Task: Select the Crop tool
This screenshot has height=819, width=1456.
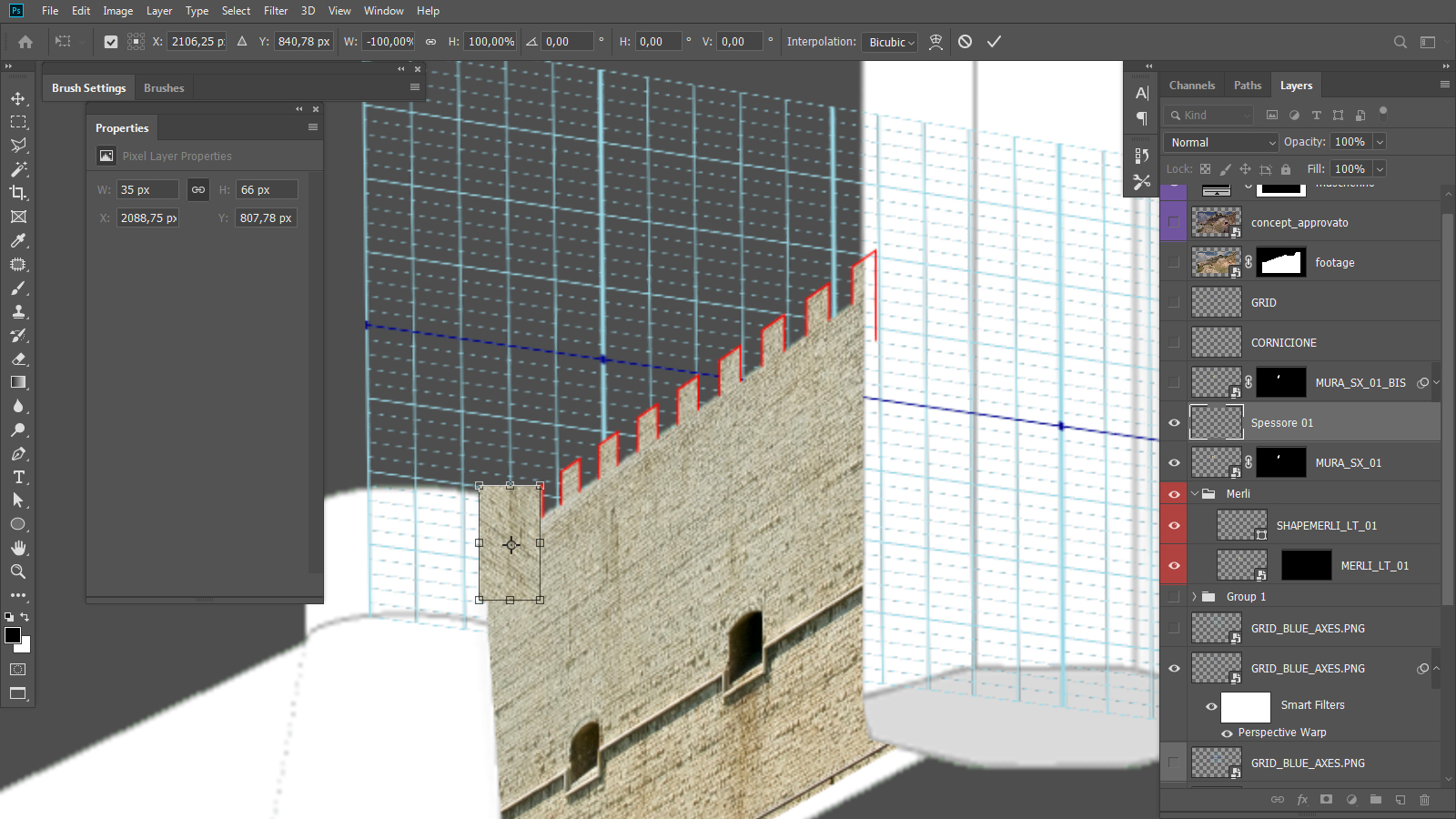Action: tap(18, 193)
